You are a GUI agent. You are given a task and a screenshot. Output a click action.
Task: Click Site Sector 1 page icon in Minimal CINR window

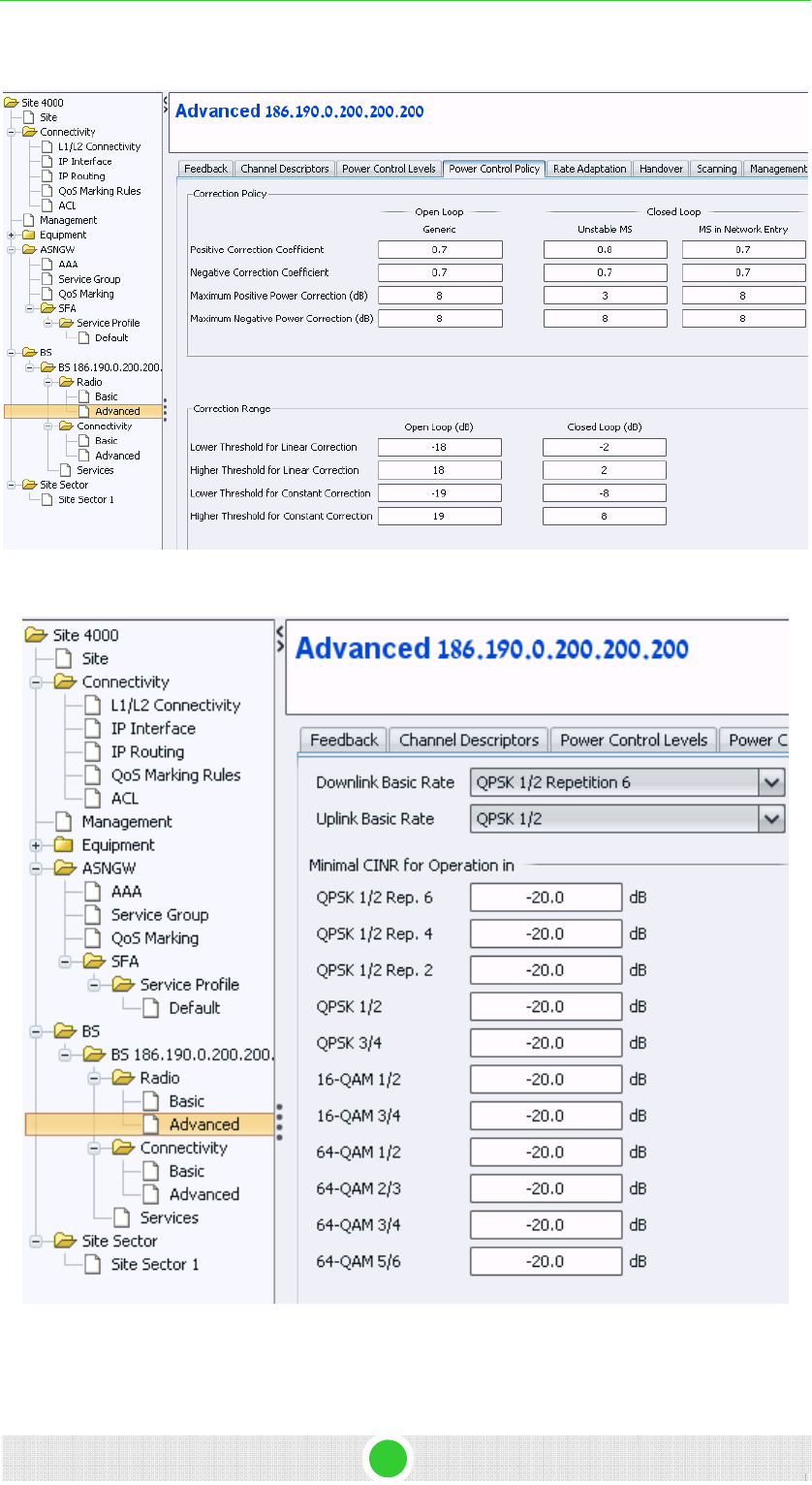tap(93, 1264)
